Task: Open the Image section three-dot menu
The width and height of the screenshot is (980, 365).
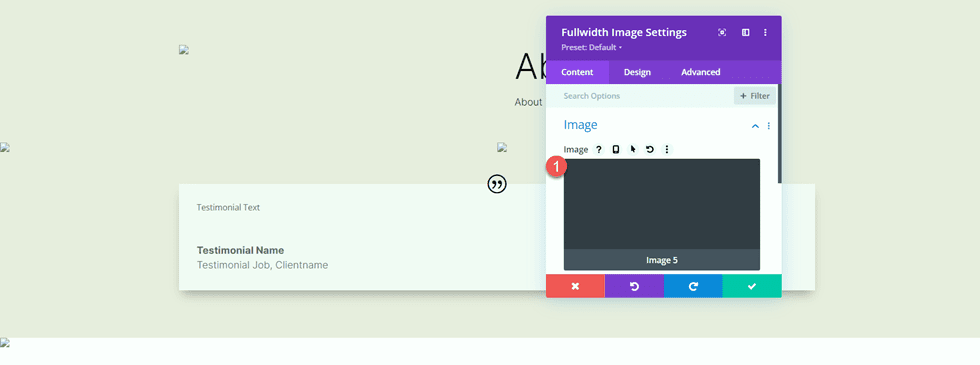Action: click(x=769, y=126)
